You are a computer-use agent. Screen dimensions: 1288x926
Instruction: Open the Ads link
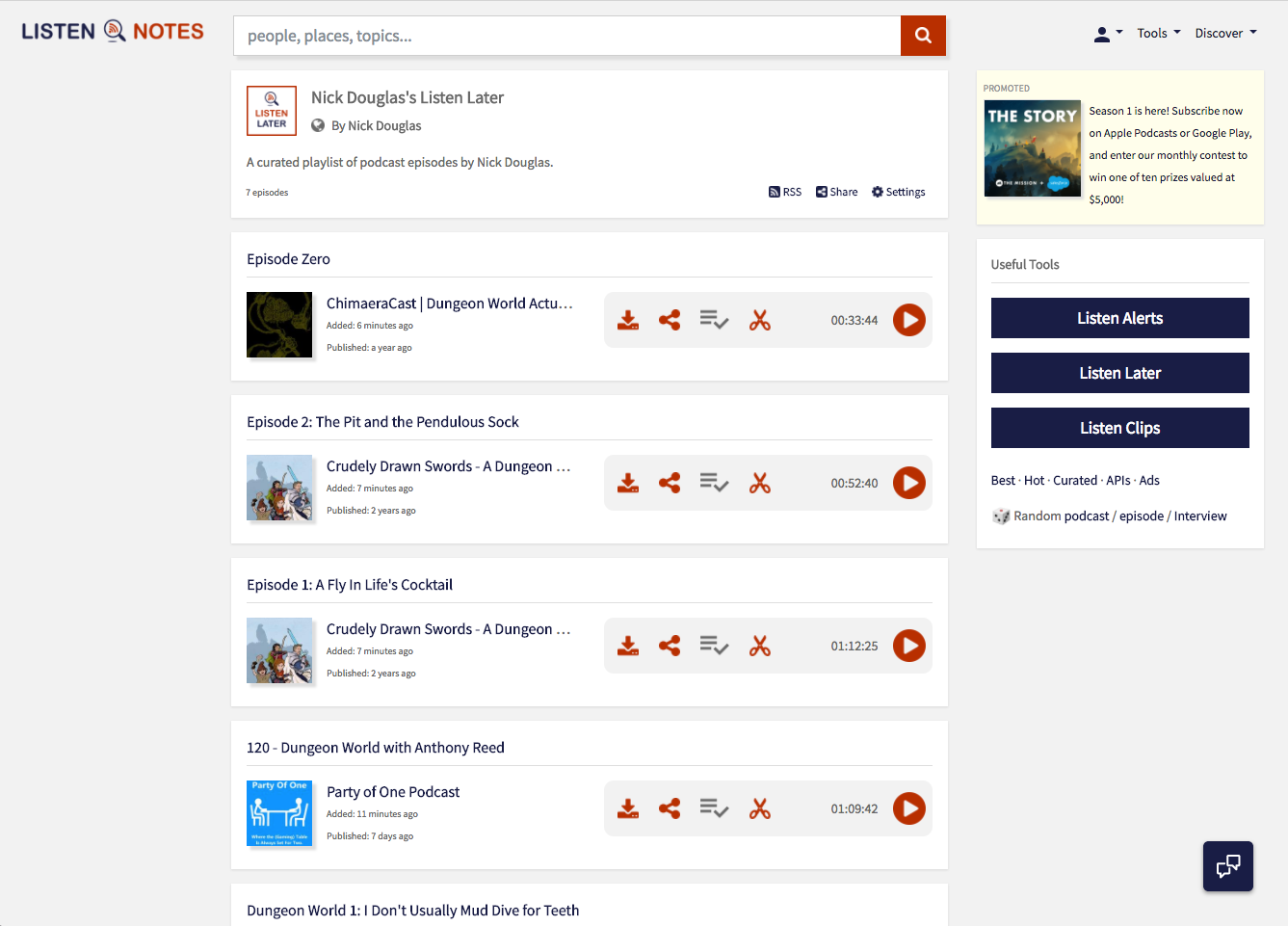[1149, 480]
